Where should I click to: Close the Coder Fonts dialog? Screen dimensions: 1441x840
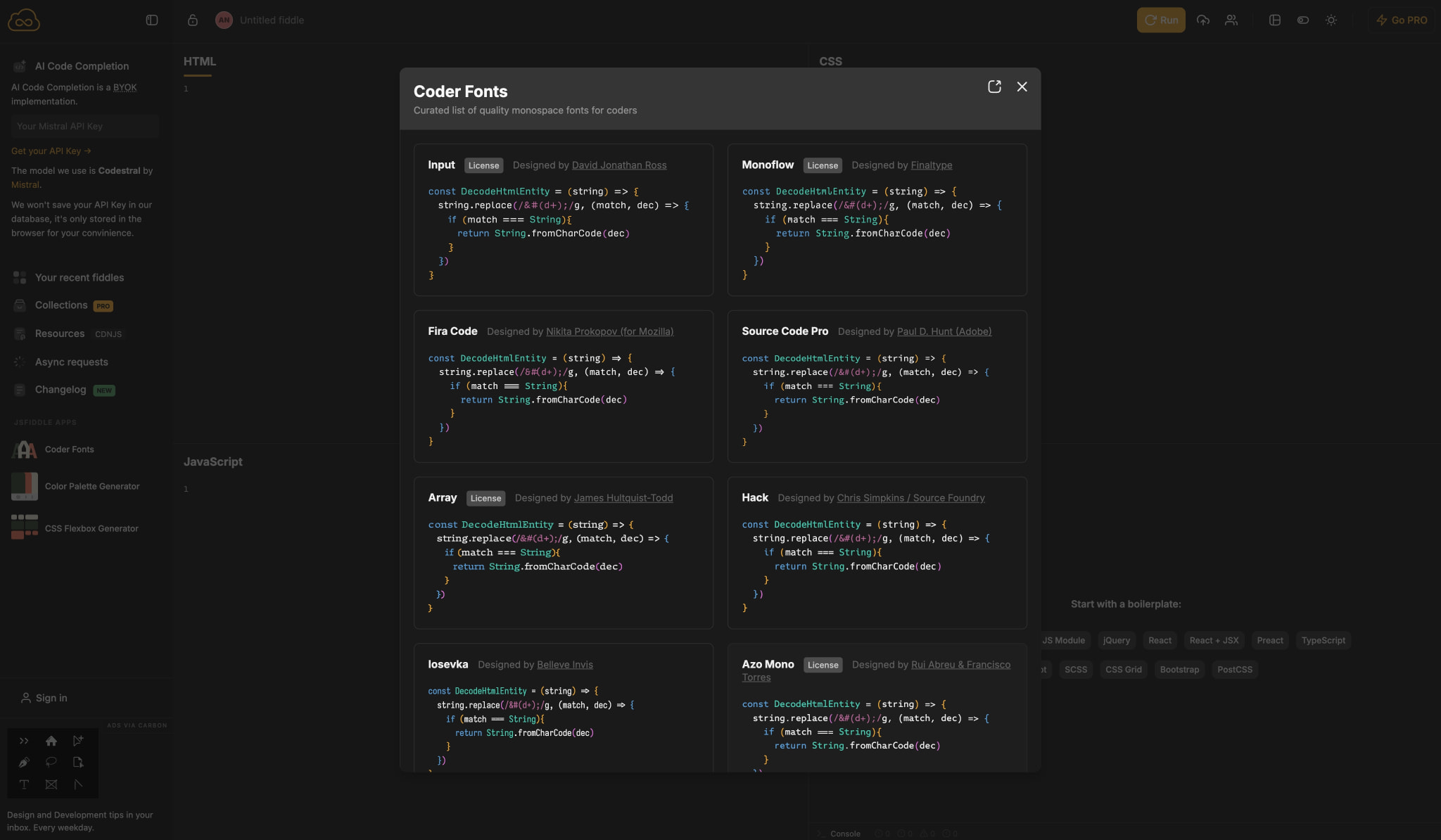1022,87
